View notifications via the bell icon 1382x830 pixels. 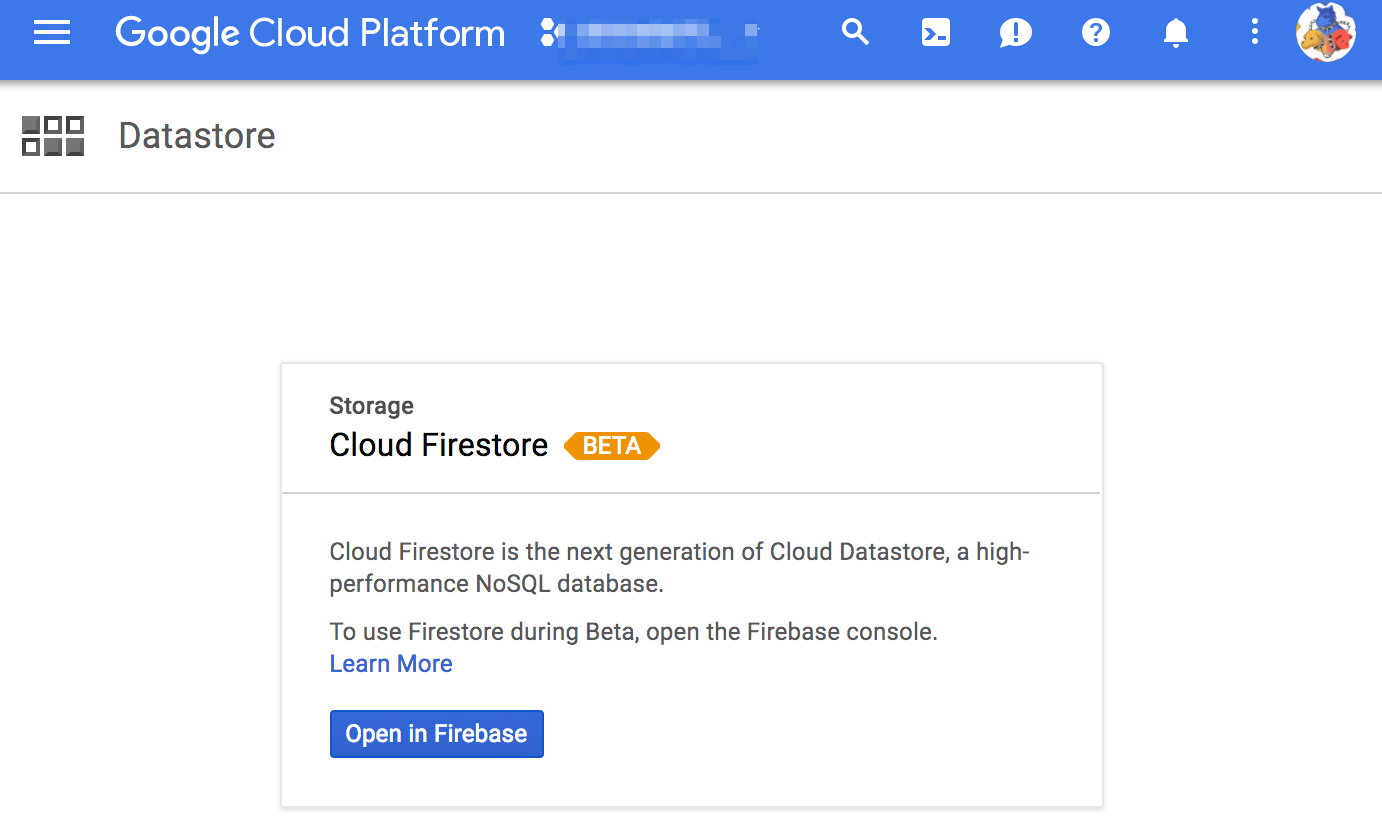tap(1175, 32)
